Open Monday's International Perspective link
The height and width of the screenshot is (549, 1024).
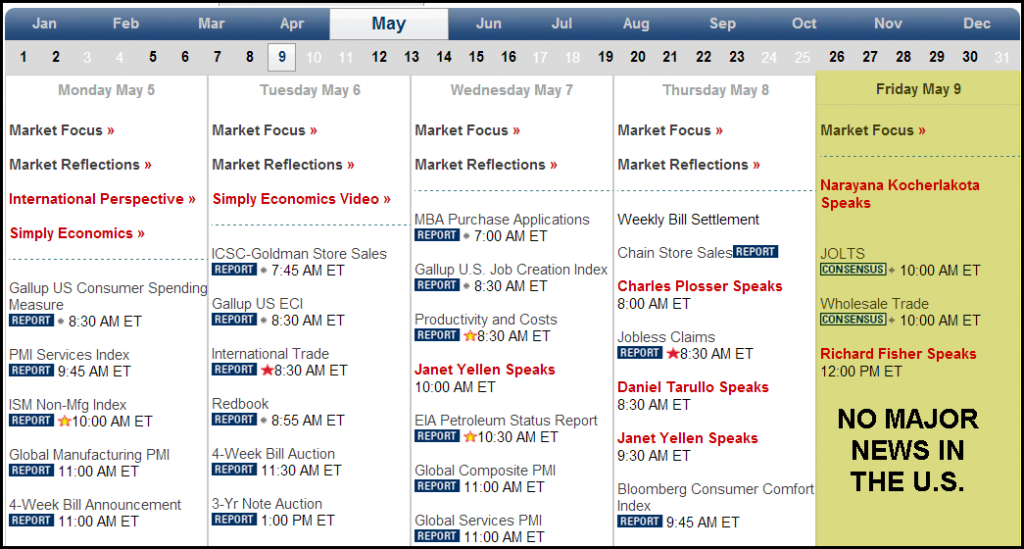point(102,199)
